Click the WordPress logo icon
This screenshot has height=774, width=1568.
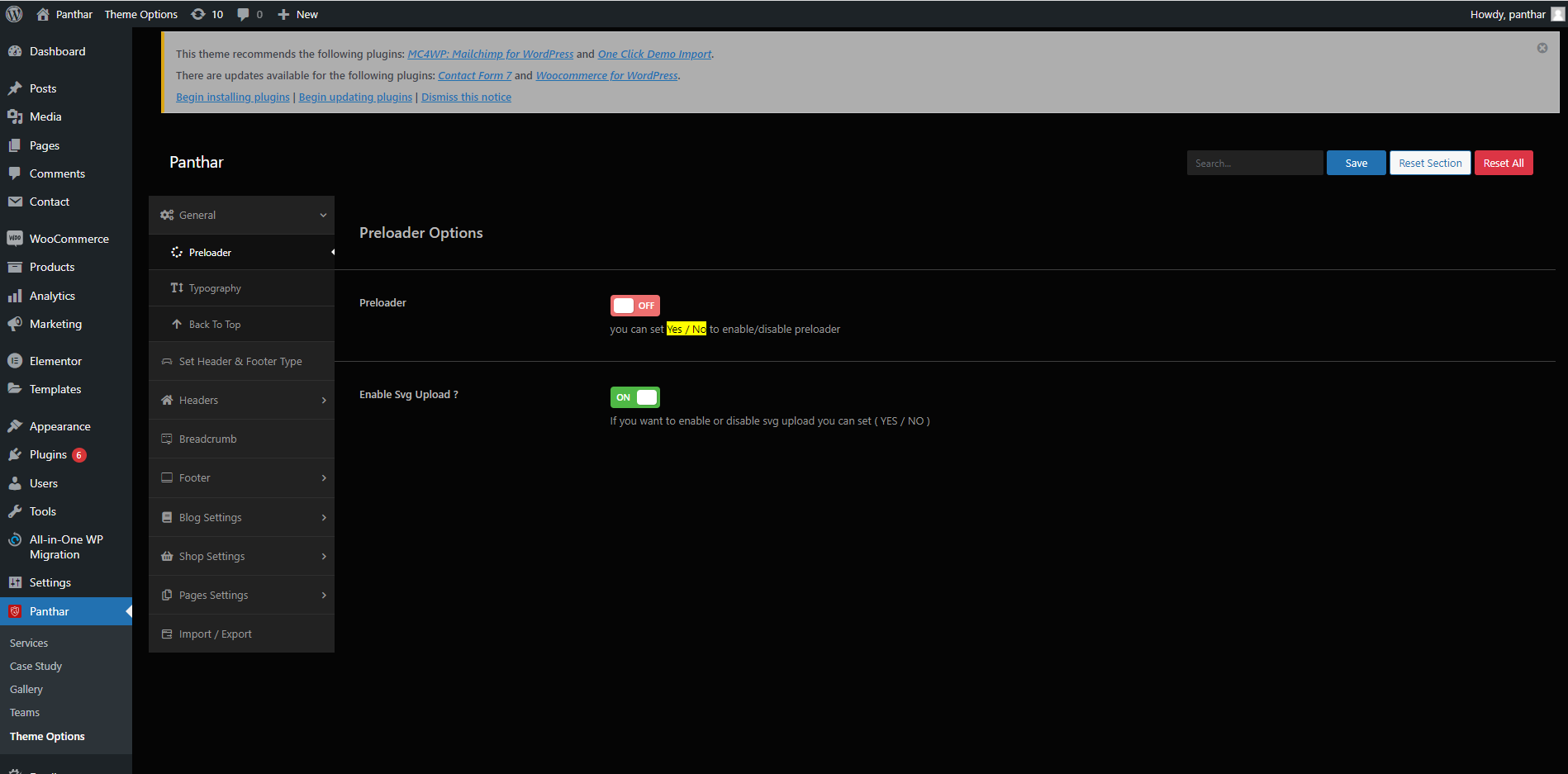click(x=14, y=14)
